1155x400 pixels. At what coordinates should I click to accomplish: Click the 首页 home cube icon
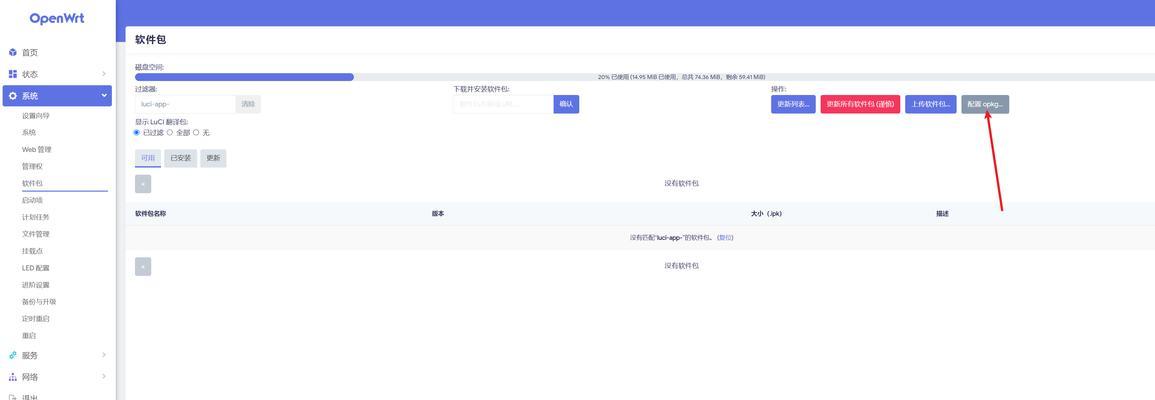coord(13,52)
